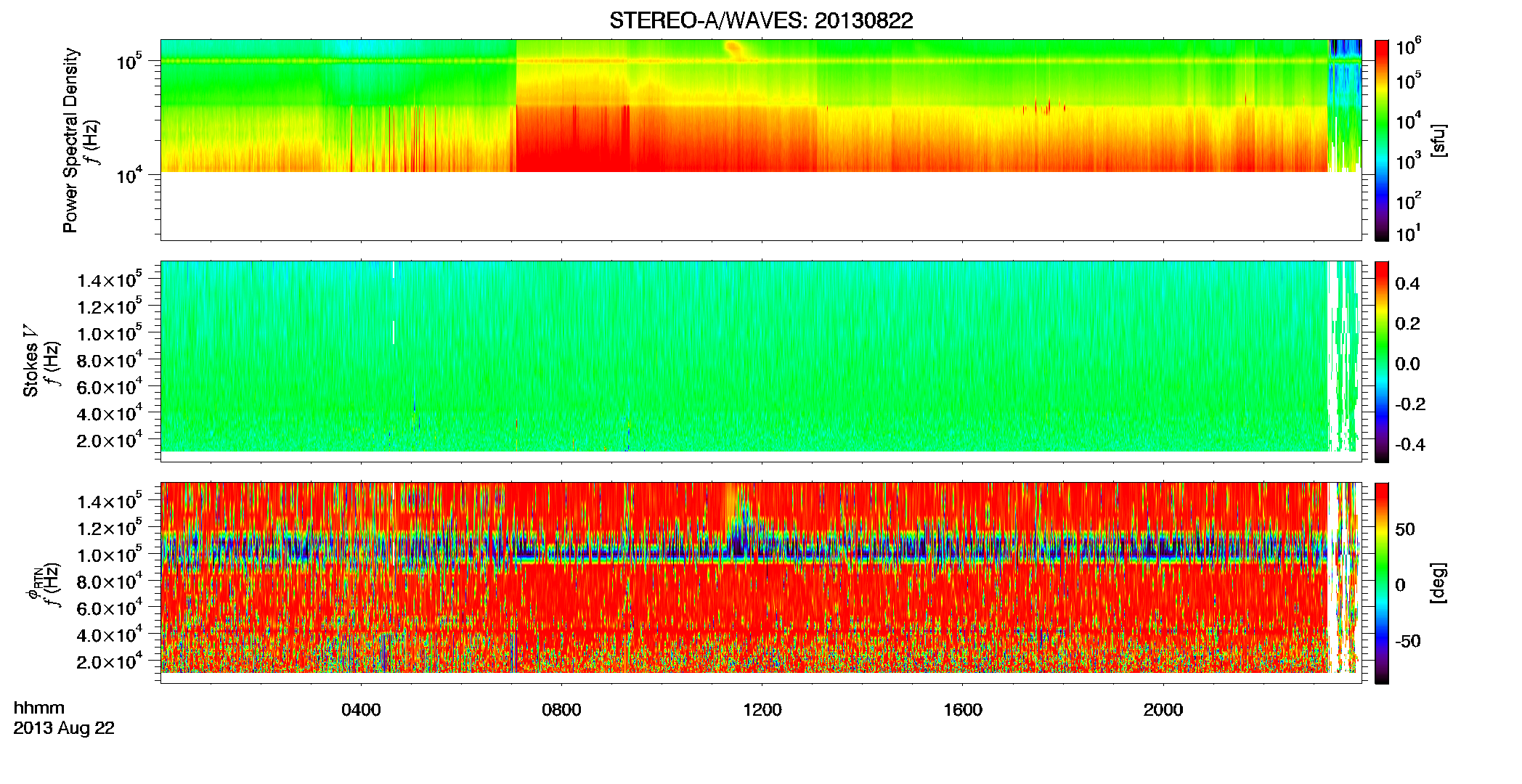Click the 2000 time tick label
1522x784 pixels.
pyautogui.click(x=1163, y=710)
